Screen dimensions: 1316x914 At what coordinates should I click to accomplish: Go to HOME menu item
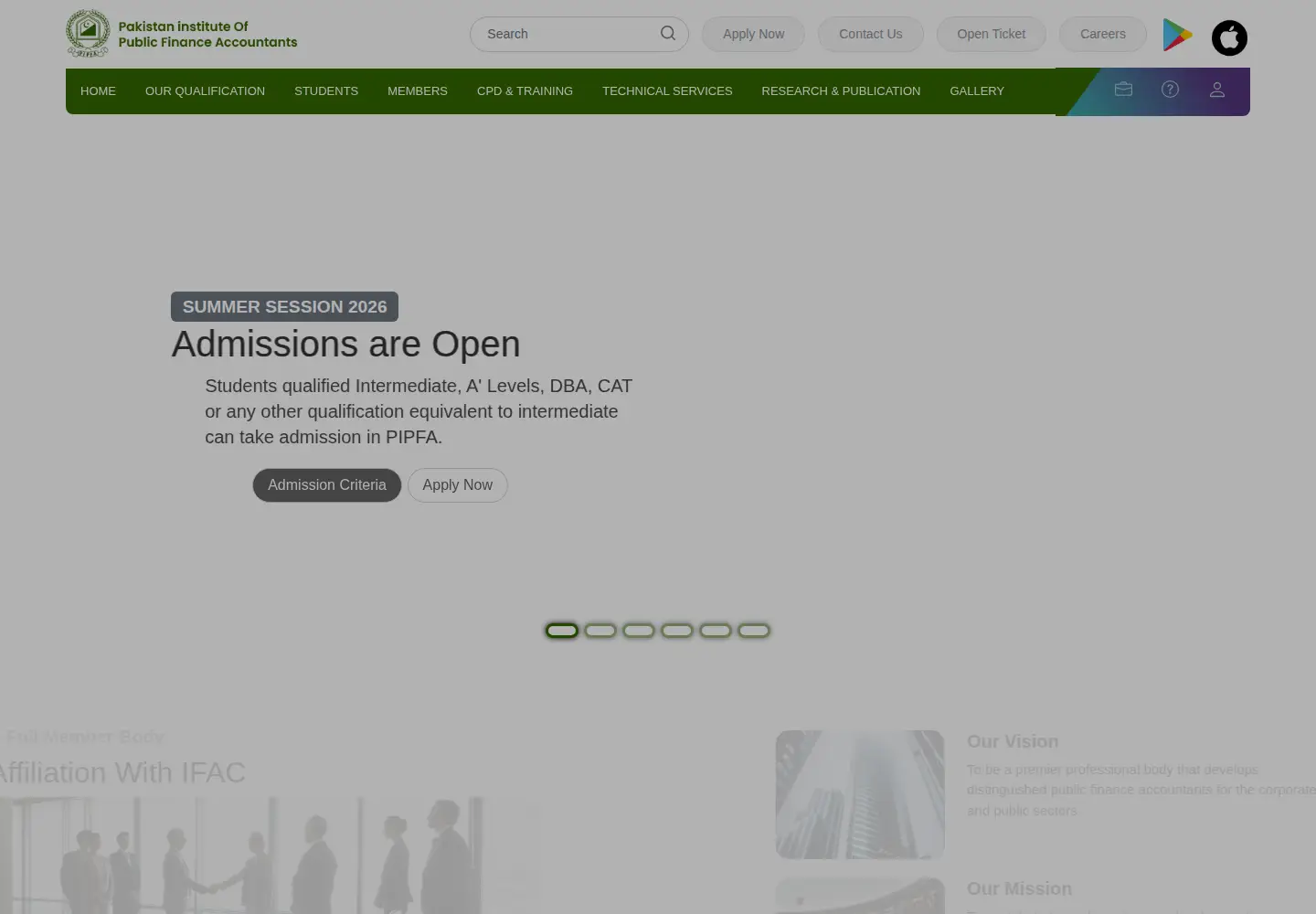tap(98, 91)
